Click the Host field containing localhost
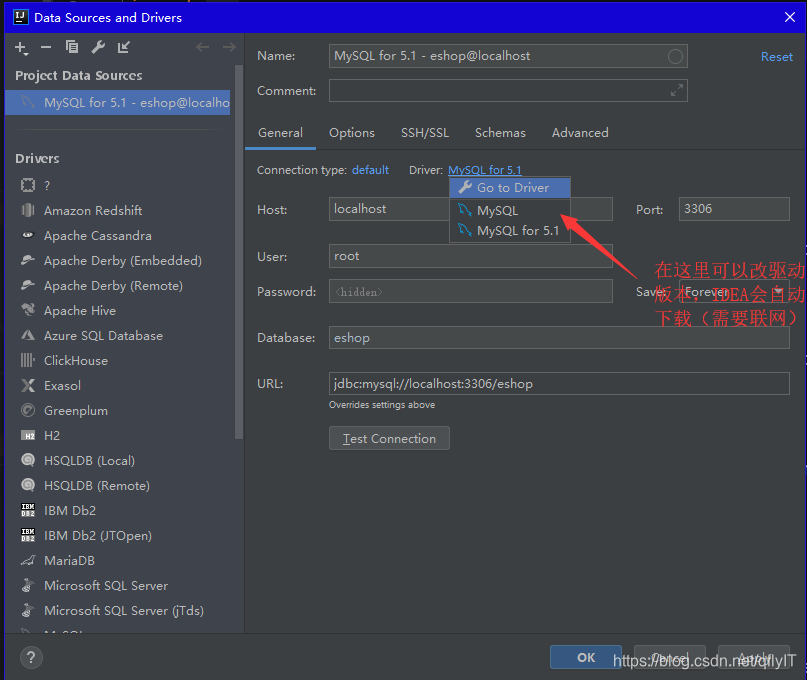Image resolution: width=807 pixels, height=680 pixels. (x=470, y=209)
